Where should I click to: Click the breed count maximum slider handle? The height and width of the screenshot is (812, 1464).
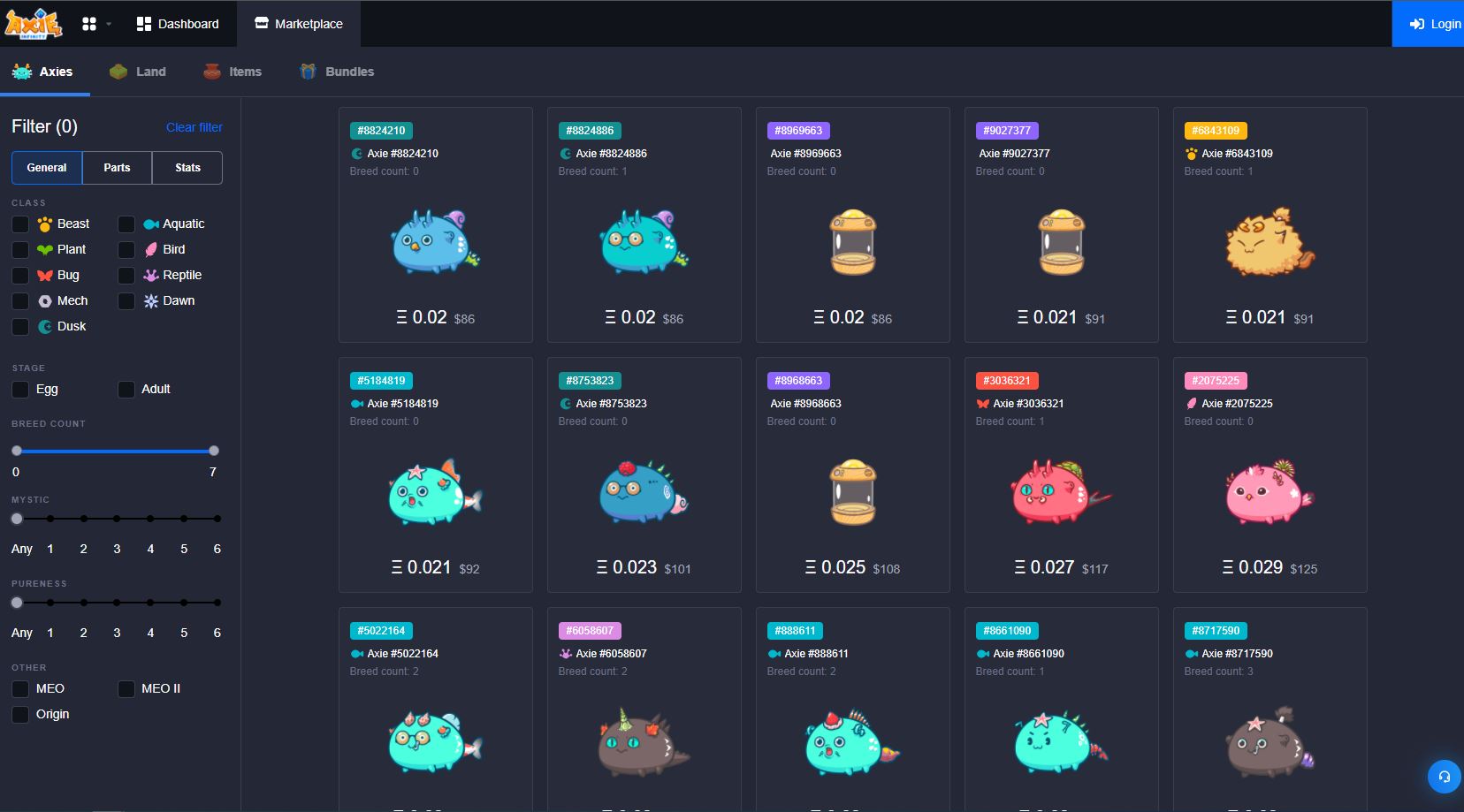coord(214,451)
